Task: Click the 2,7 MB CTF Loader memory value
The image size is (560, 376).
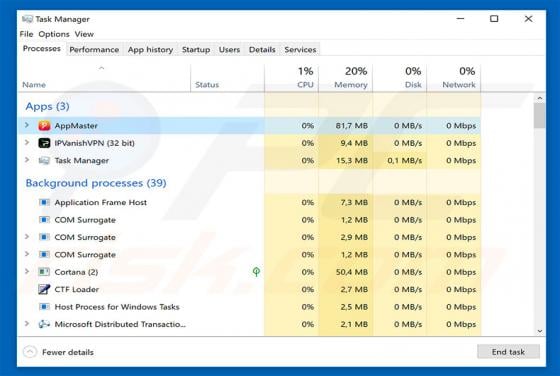Action: [x=354, y=289]
